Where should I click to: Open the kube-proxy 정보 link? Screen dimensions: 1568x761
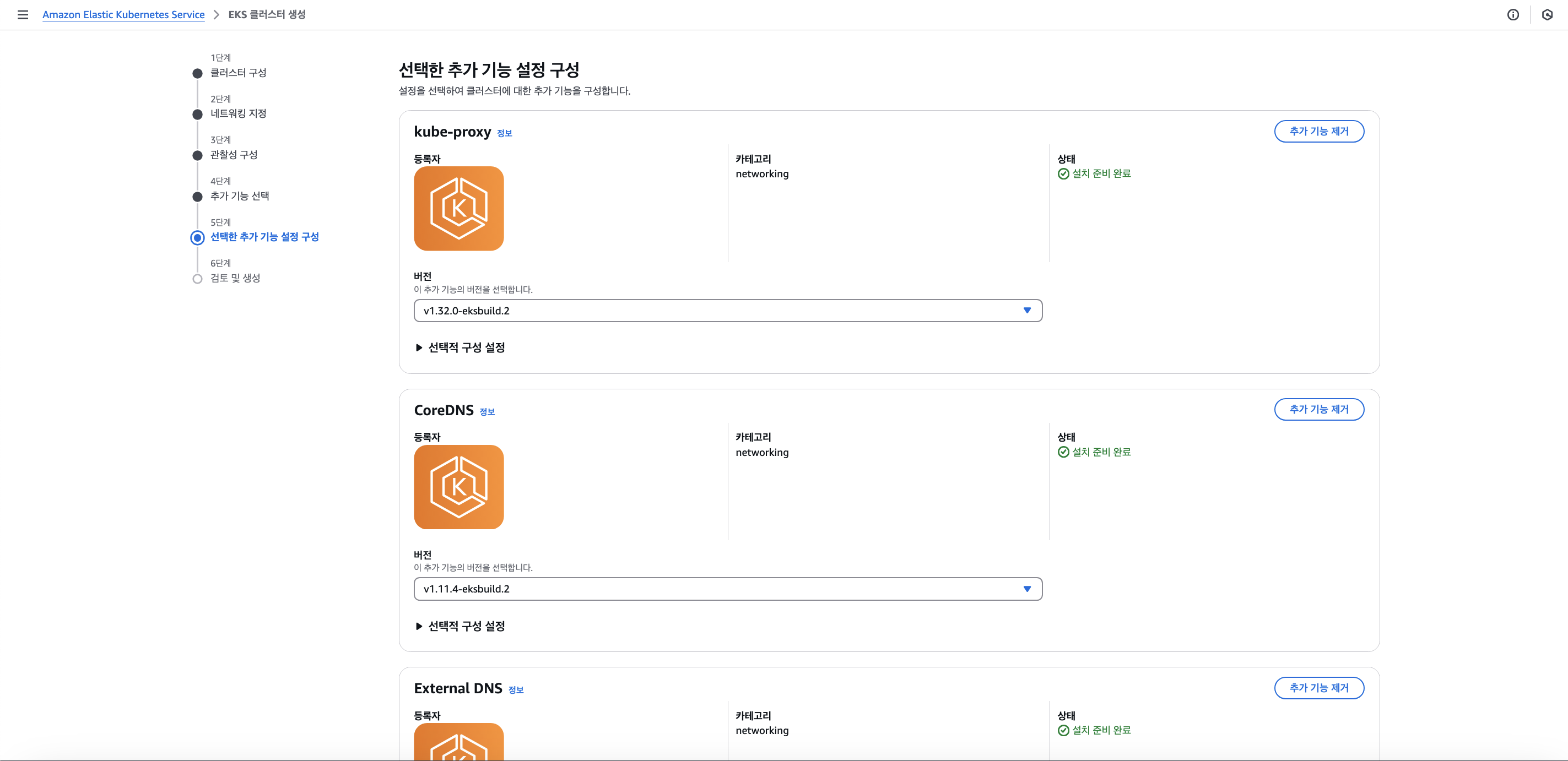504,133
